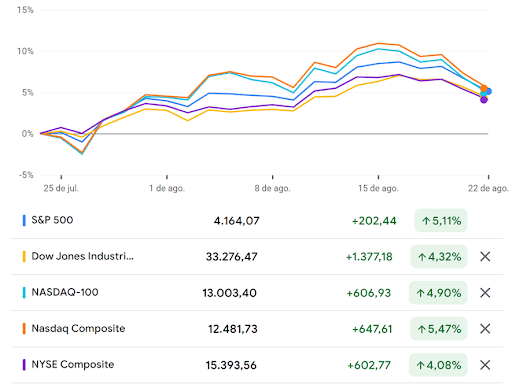
Task: Click the Dow Jones value 33.276,47
Action: point(232,257)
